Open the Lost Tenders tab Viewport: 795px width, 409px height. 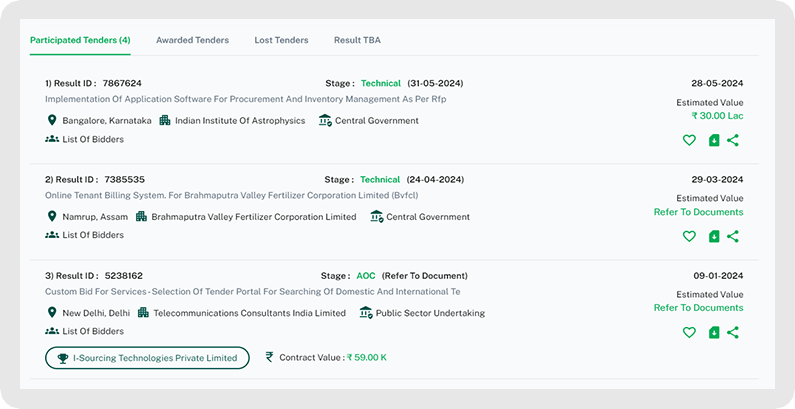(281, 40)
